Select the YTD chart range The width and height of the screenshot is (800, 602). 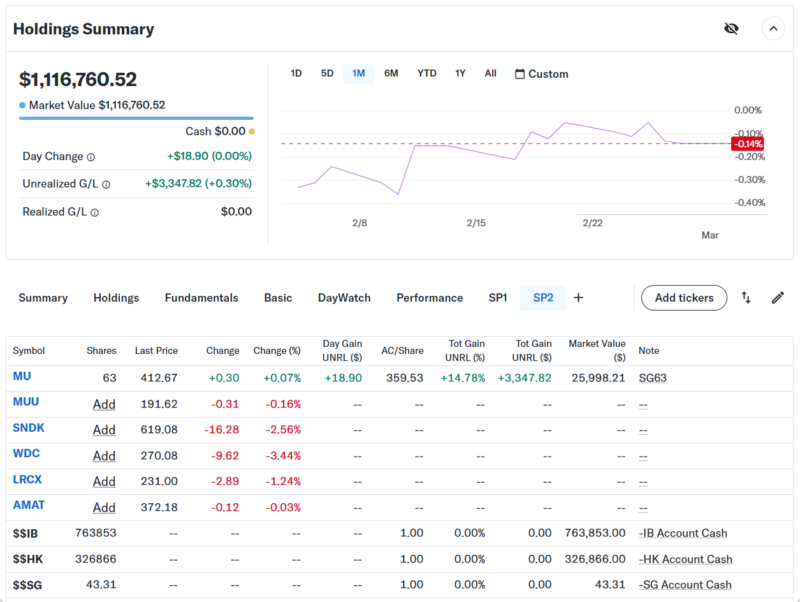point(427,74)
